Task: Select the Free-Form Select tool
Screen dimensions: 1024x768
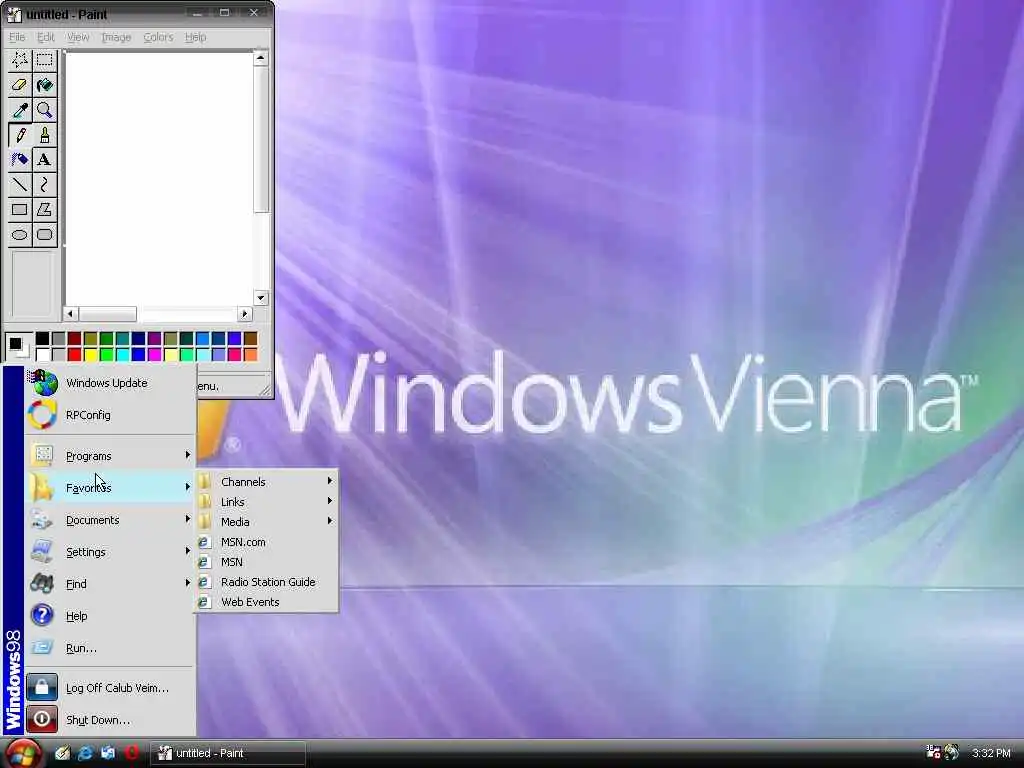Action: (20, 60)
